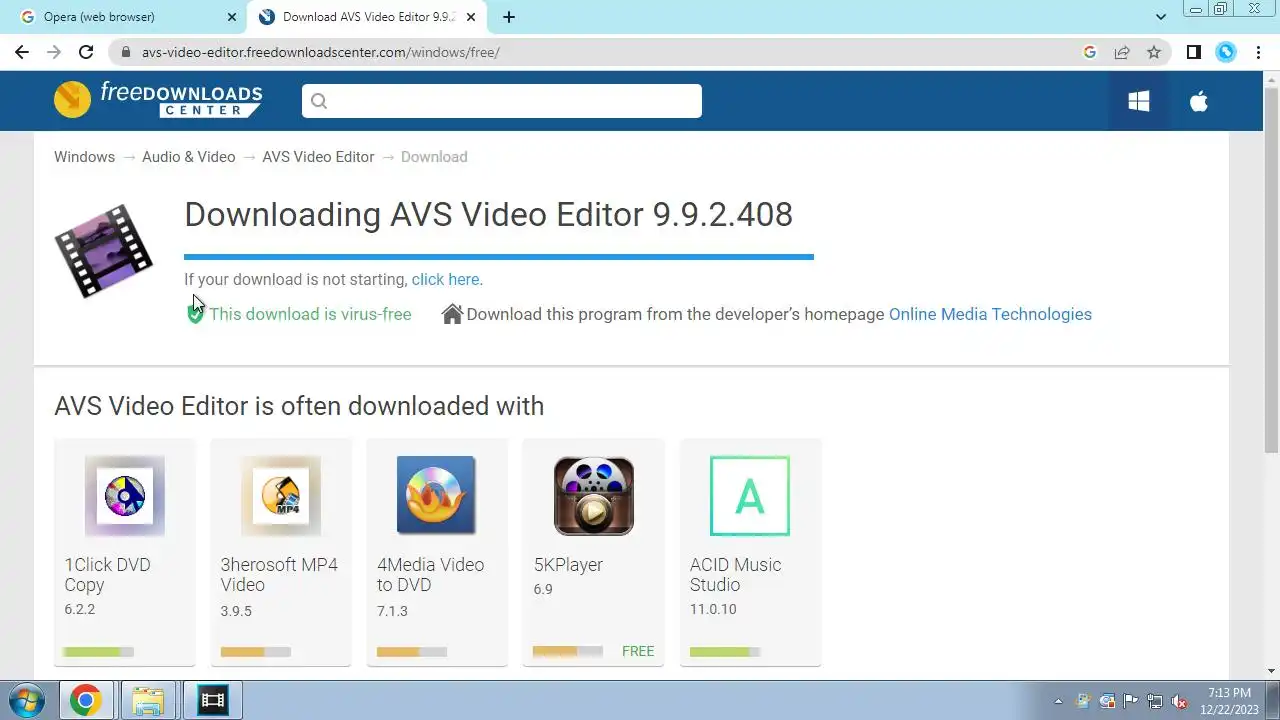Click the ACID Music Studio rating bar
This screenshot has width=1280, height=720.
pos(725,652)
